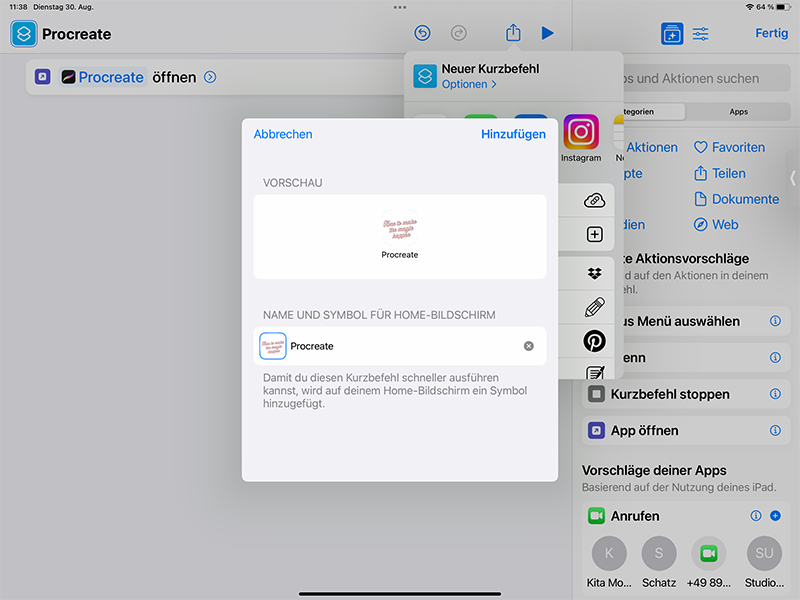Viewport: 800px width, 600px height.
Task: Tap the Wi-Fi status icon
Action: pyautogui.click(x=749, y=7)
